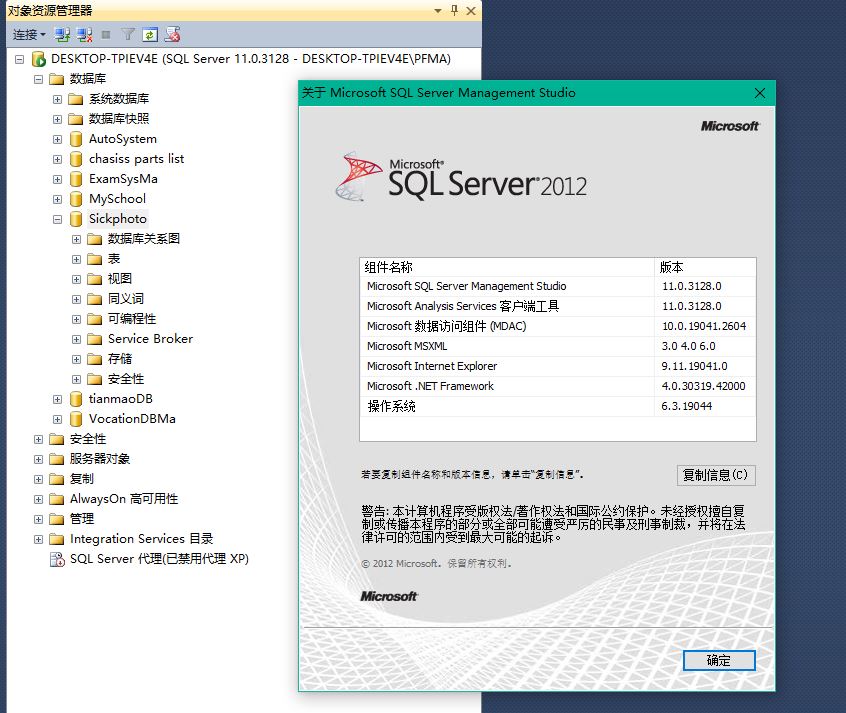Click the 确定 button in About dialog

[x=719, y=661]
